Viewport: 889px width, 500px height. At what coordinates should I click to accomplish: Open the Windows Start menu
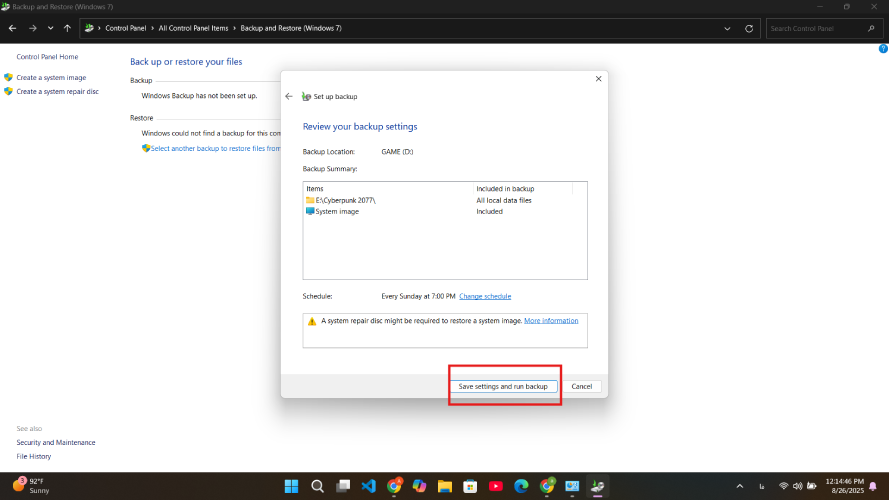coord(291,486)
